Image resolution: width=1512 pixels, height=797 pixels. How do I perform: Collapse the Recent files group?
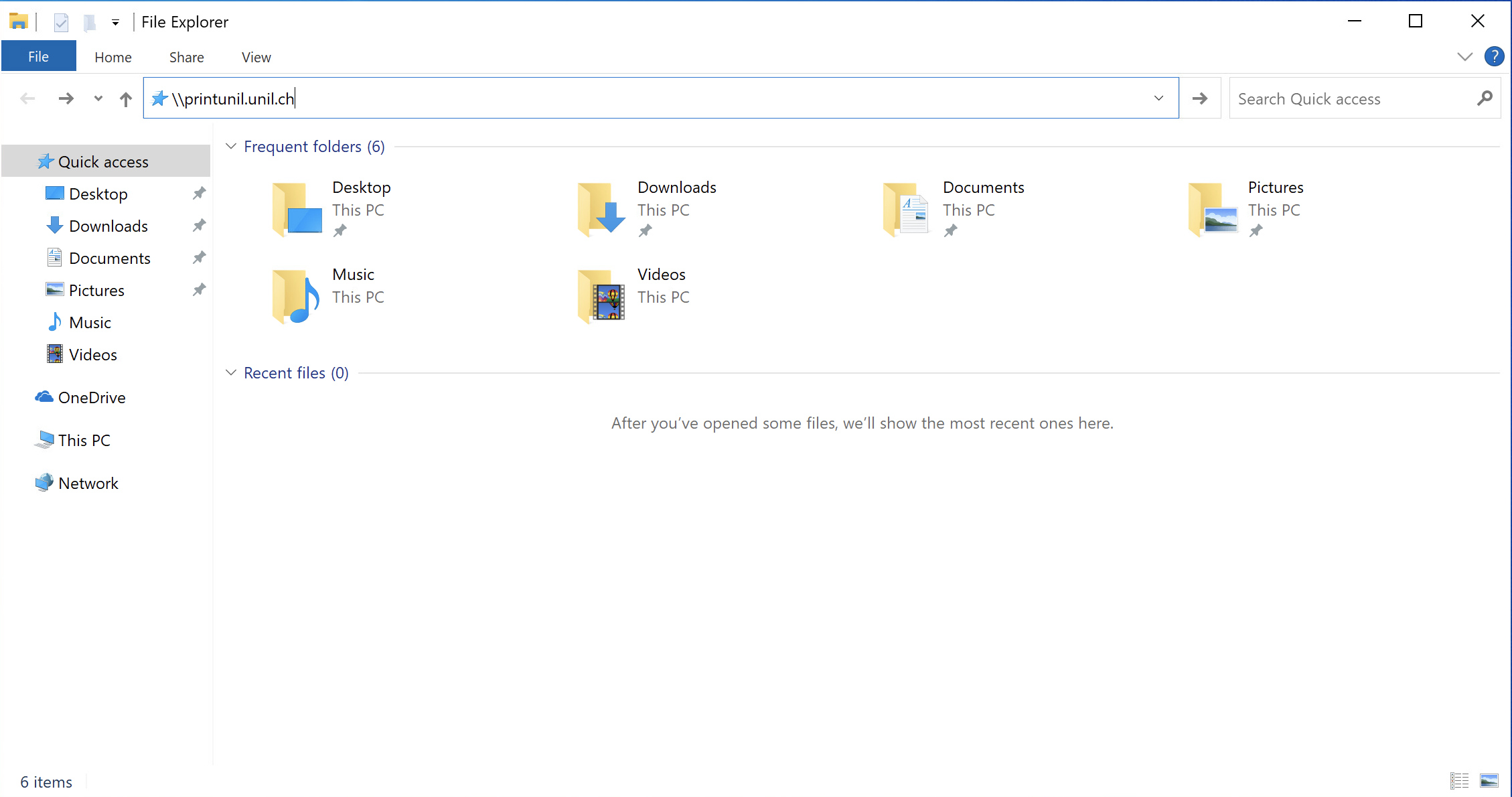coord(231,372)
